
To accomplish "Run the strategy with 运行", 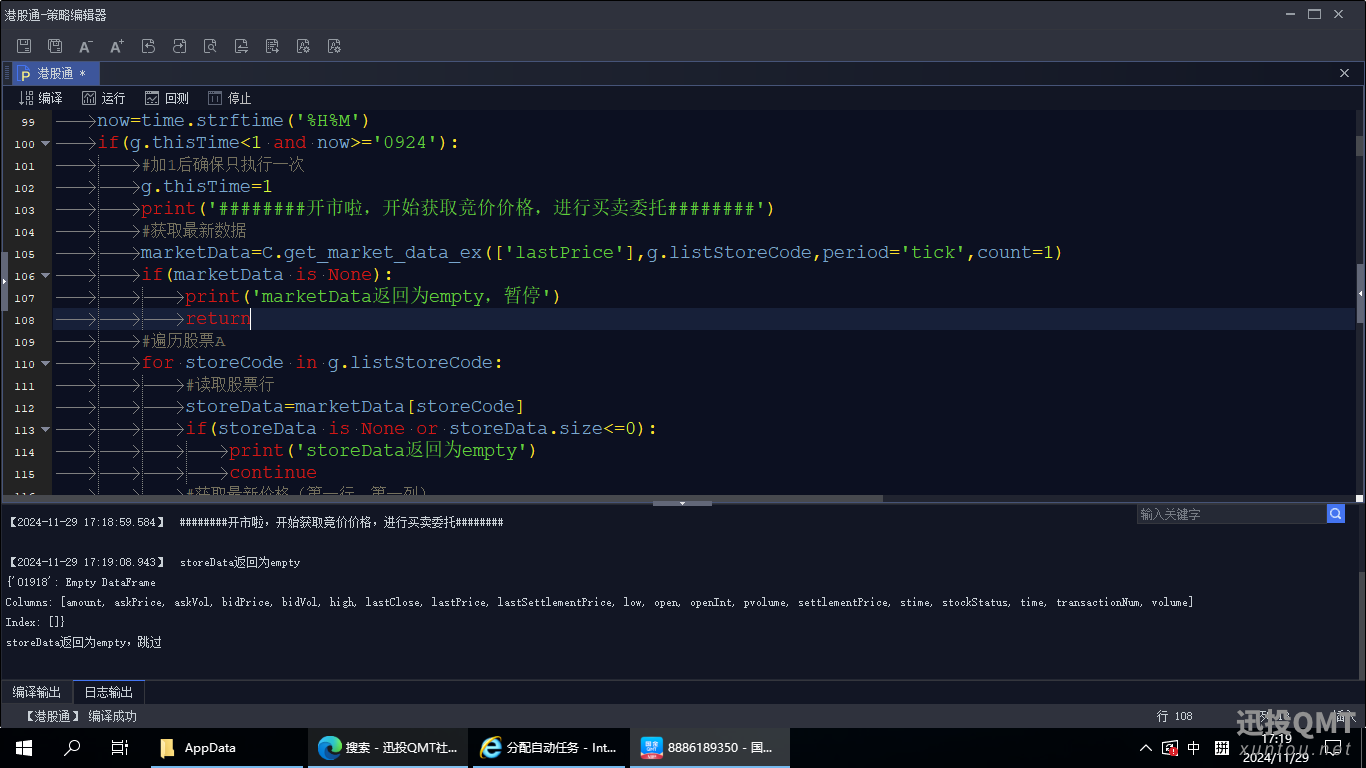I will click(x=104, y=98).
